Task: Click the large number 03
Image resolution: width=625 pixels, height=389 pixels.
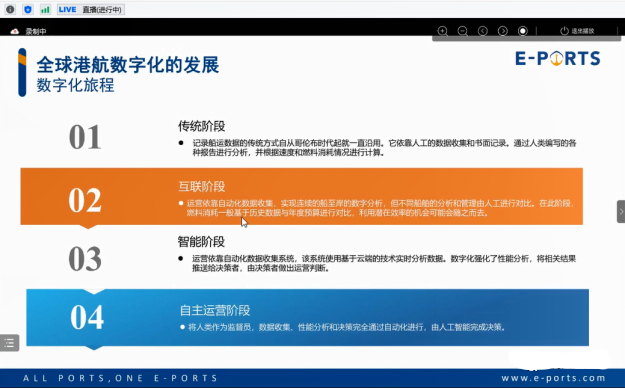Action: (x=85, y=259)
